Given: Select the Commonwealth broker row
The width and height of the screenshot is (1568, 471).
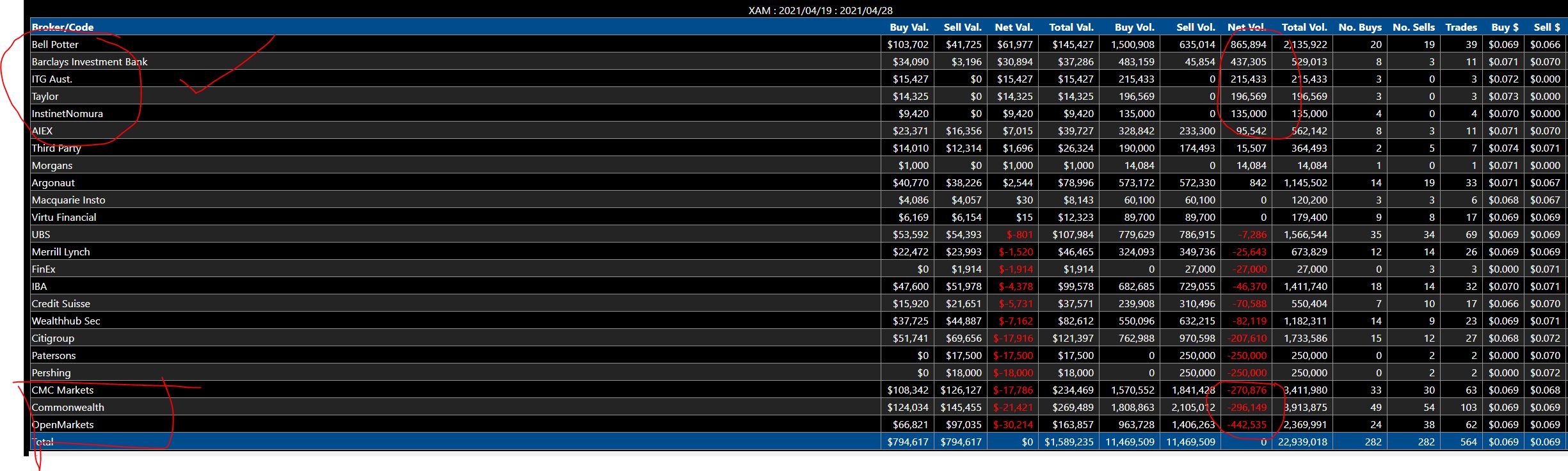Looking at the screenshot, I should point(797,407).
